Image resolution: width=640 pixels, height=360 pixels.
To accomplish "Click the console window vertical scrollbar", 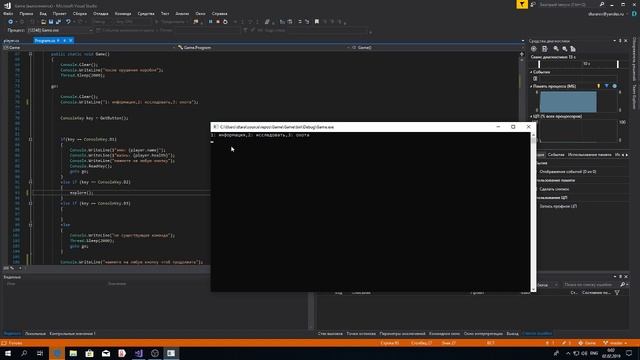I will (533, 212).
